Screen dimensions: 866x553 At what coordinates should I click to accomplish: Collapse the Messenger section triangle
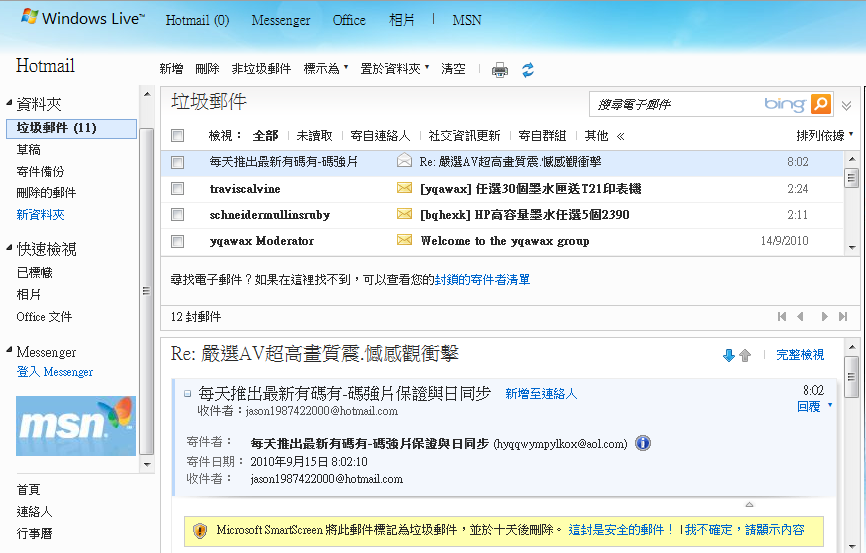pos(9,349)
